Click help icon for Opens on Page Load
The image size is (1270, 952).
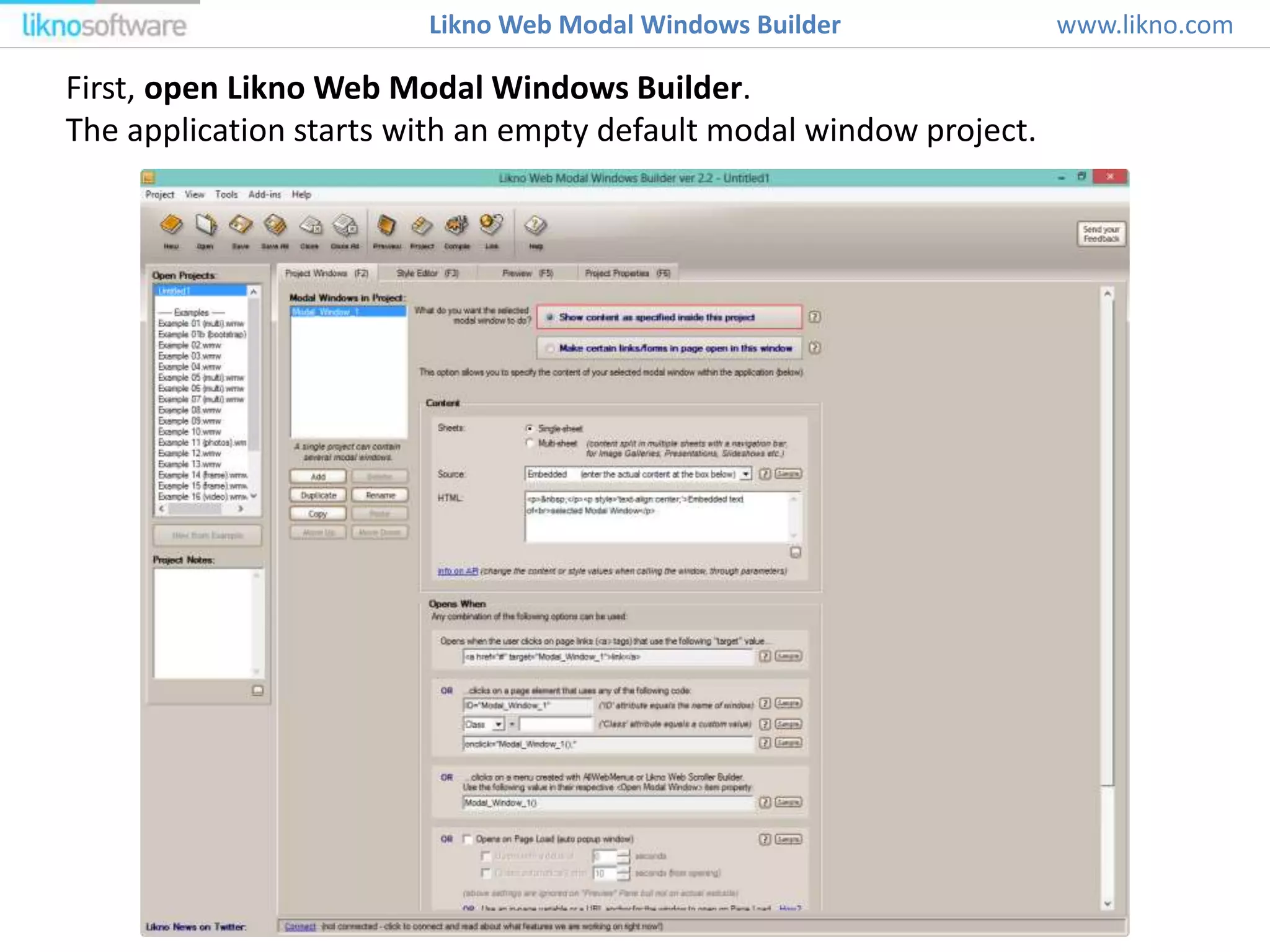(x=765, y=839)
